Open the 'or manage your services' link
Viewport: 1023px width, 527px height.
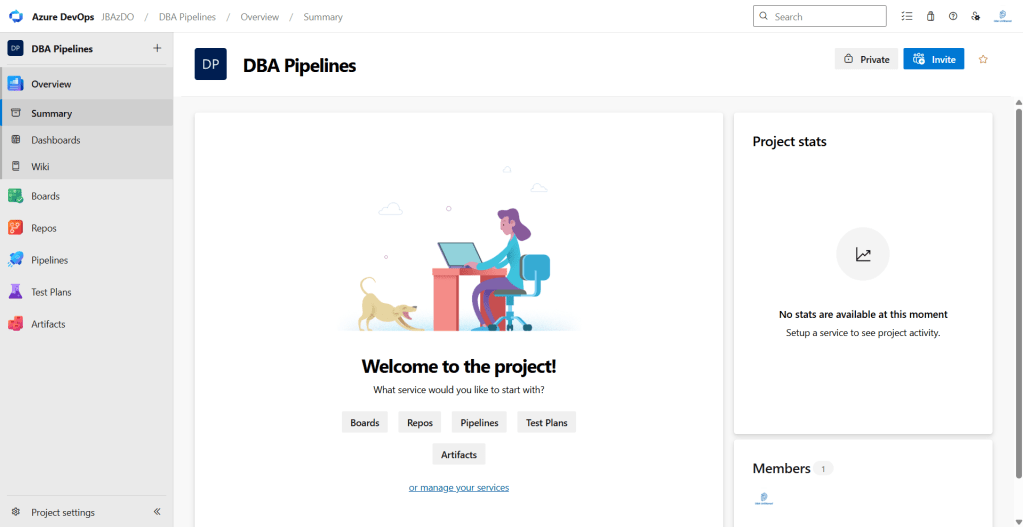[x=459, y=487]
